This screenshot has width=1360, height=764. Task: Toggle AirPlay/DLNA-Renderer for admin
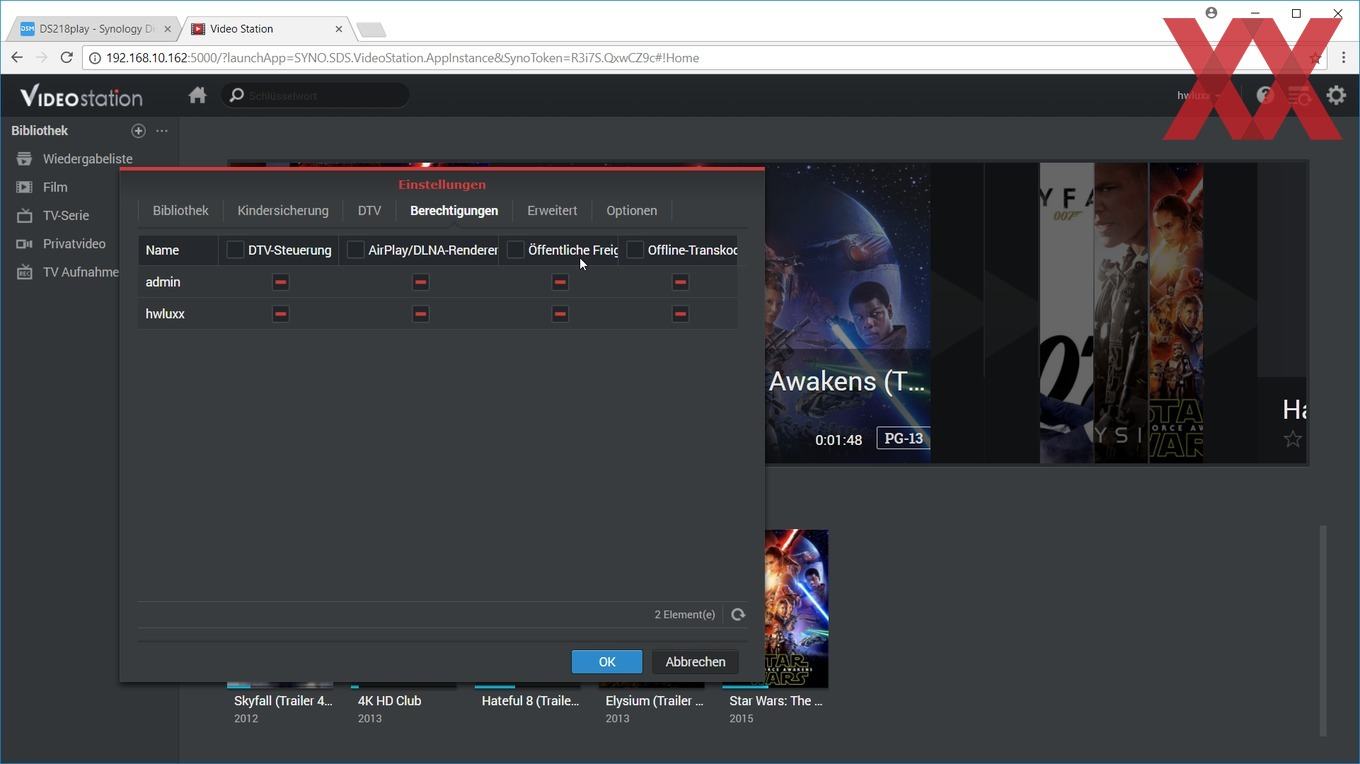(x=420, y=282)
